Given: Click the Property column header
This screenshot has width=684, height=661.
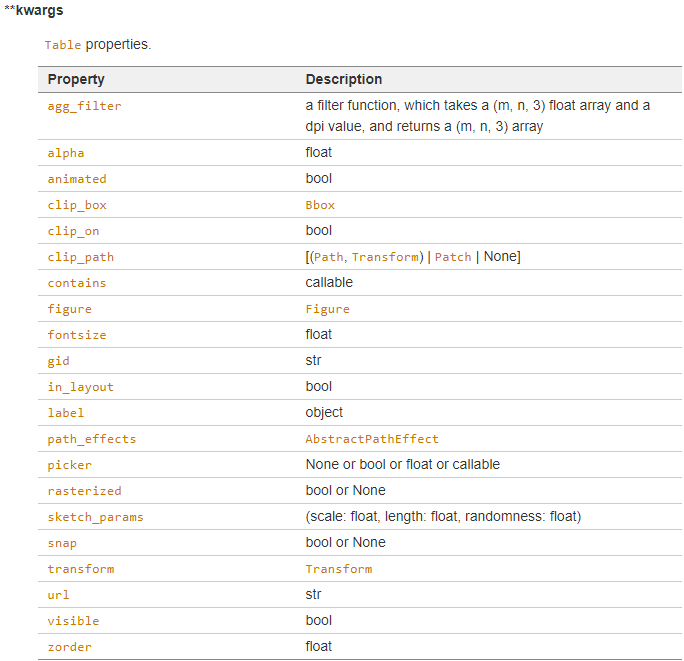Looking at the screenshot, I should tap(76, 79).
